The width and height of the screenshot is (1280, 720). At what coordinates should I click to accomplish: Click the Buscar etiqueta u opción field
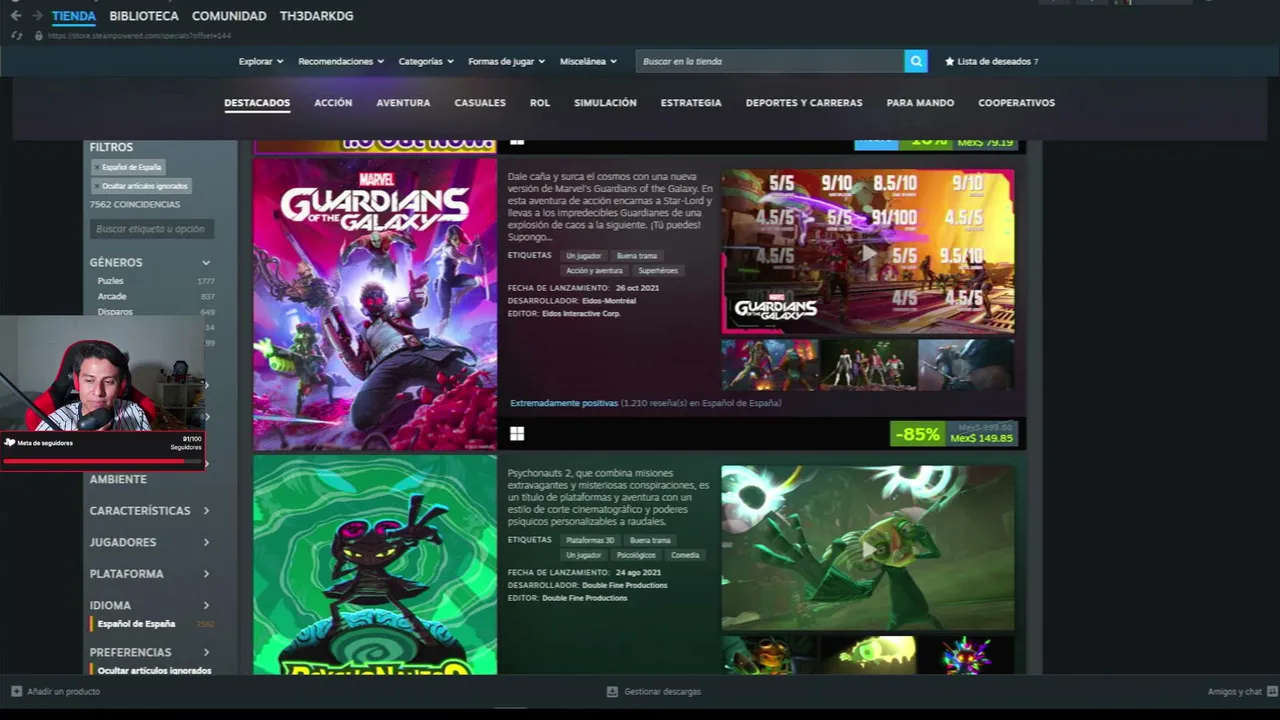click(x=151, y=229)
